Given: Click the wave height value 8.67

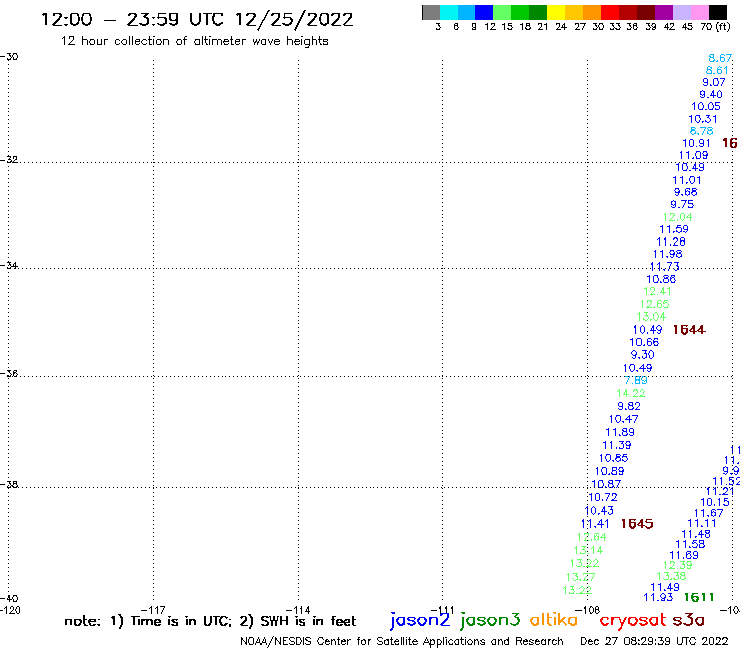Looking at the screenshot, I should (x=720, y=58).
